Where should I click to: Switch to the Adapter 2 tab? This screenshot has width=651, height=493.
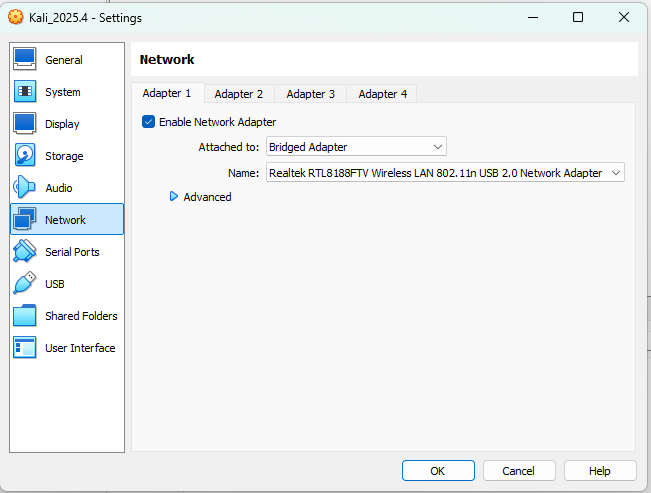239,94
